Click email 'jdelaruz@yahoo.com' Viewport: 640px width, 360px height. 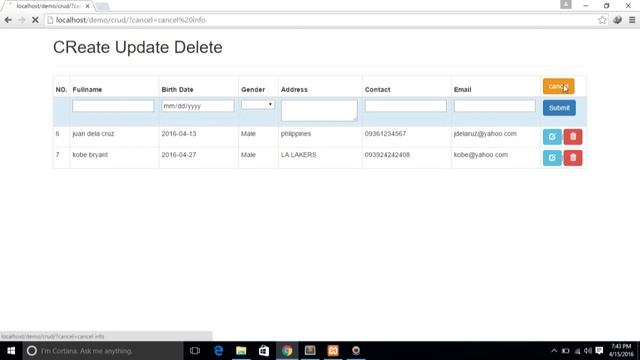tap(485, 133)
